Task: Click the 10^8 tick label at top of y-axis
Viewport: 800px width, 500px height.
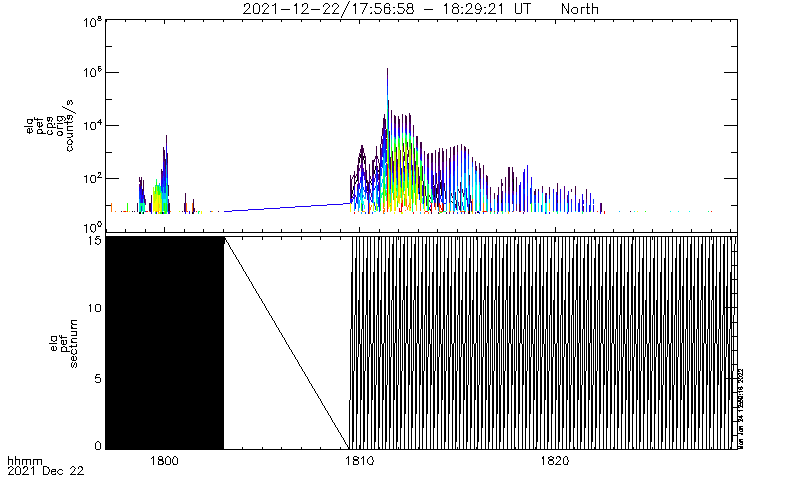Action: [x=93, y=22]
